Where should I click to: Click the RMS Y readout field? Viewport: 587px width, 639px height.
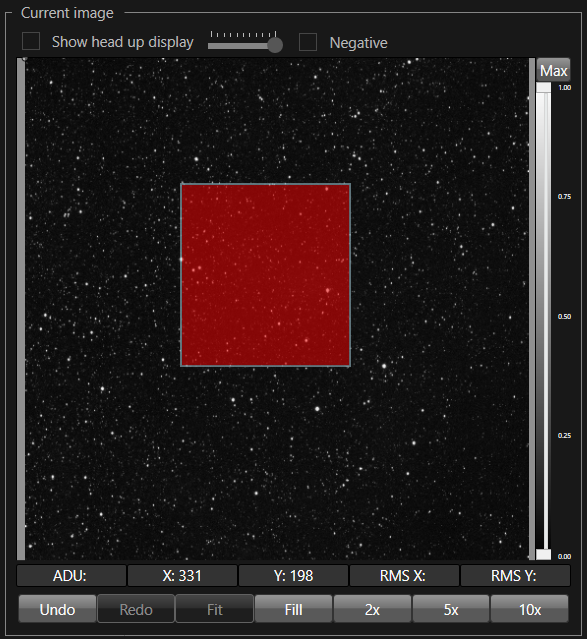[x=515, y=575]
